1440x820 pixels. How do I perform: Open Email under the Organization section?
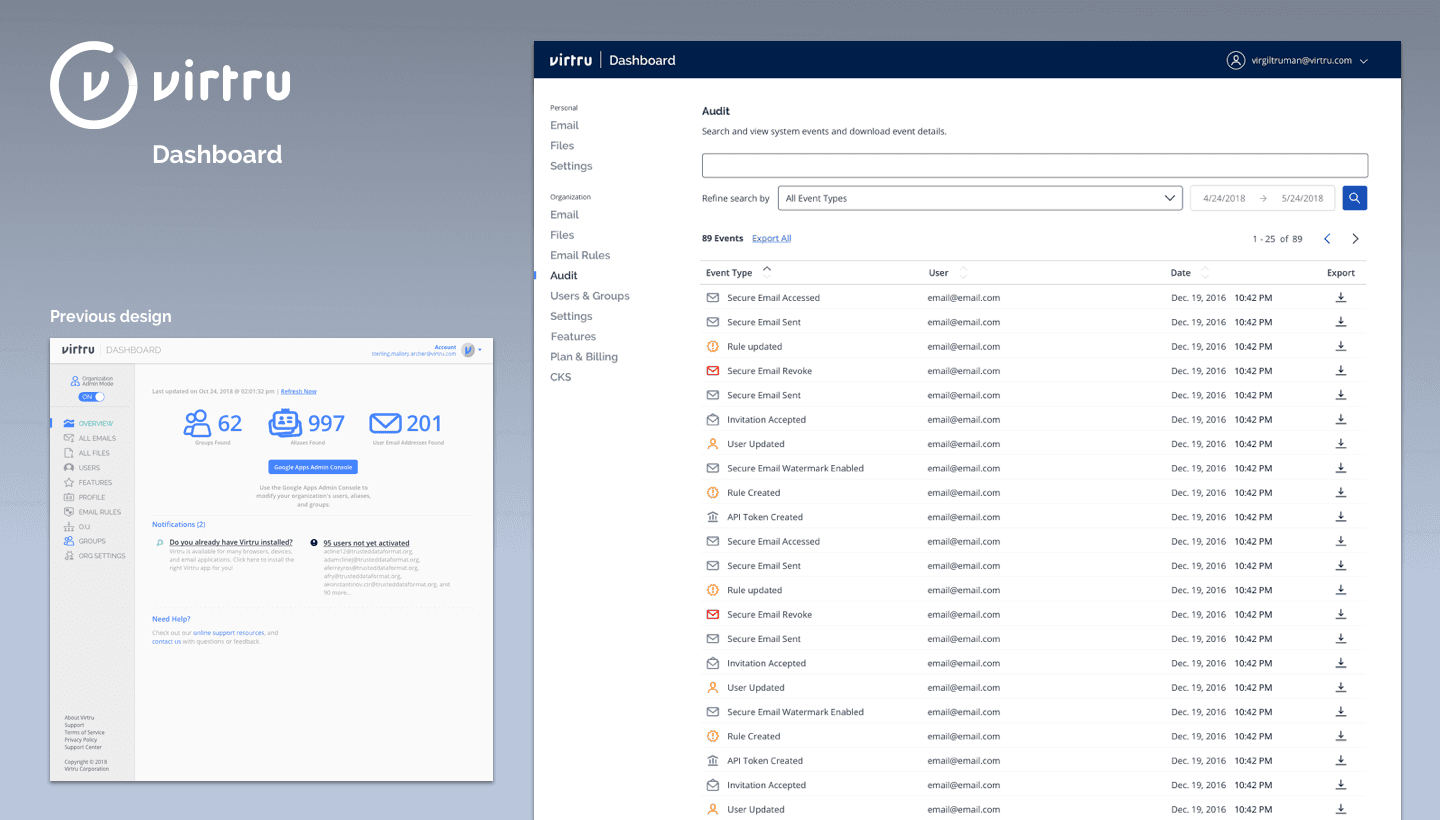coord(564,214)
